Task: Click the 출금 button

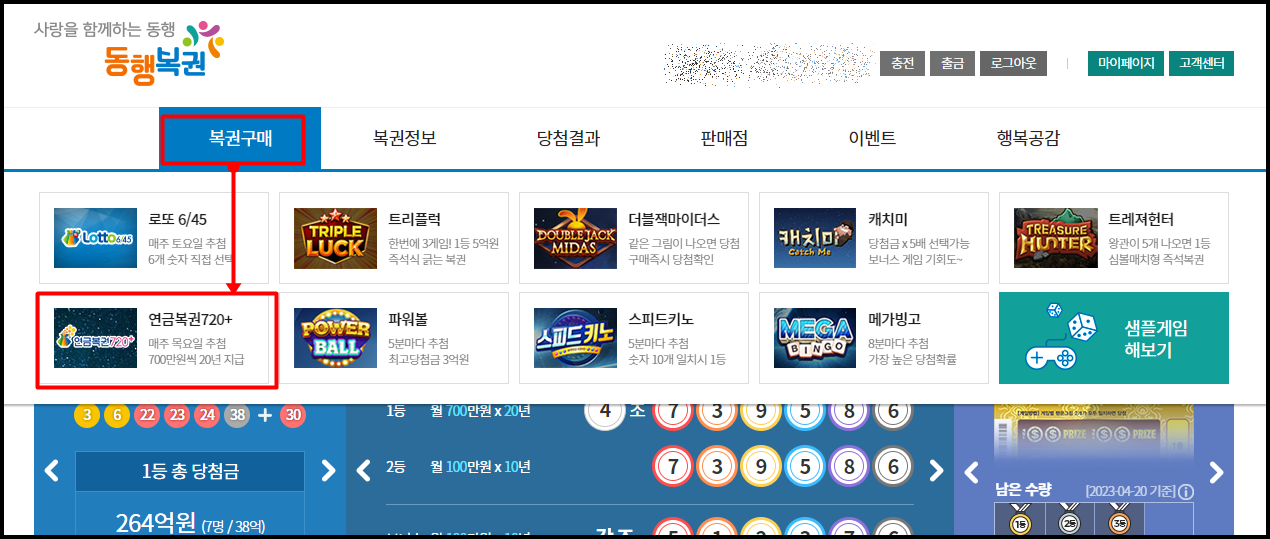Action: point(952,63)
